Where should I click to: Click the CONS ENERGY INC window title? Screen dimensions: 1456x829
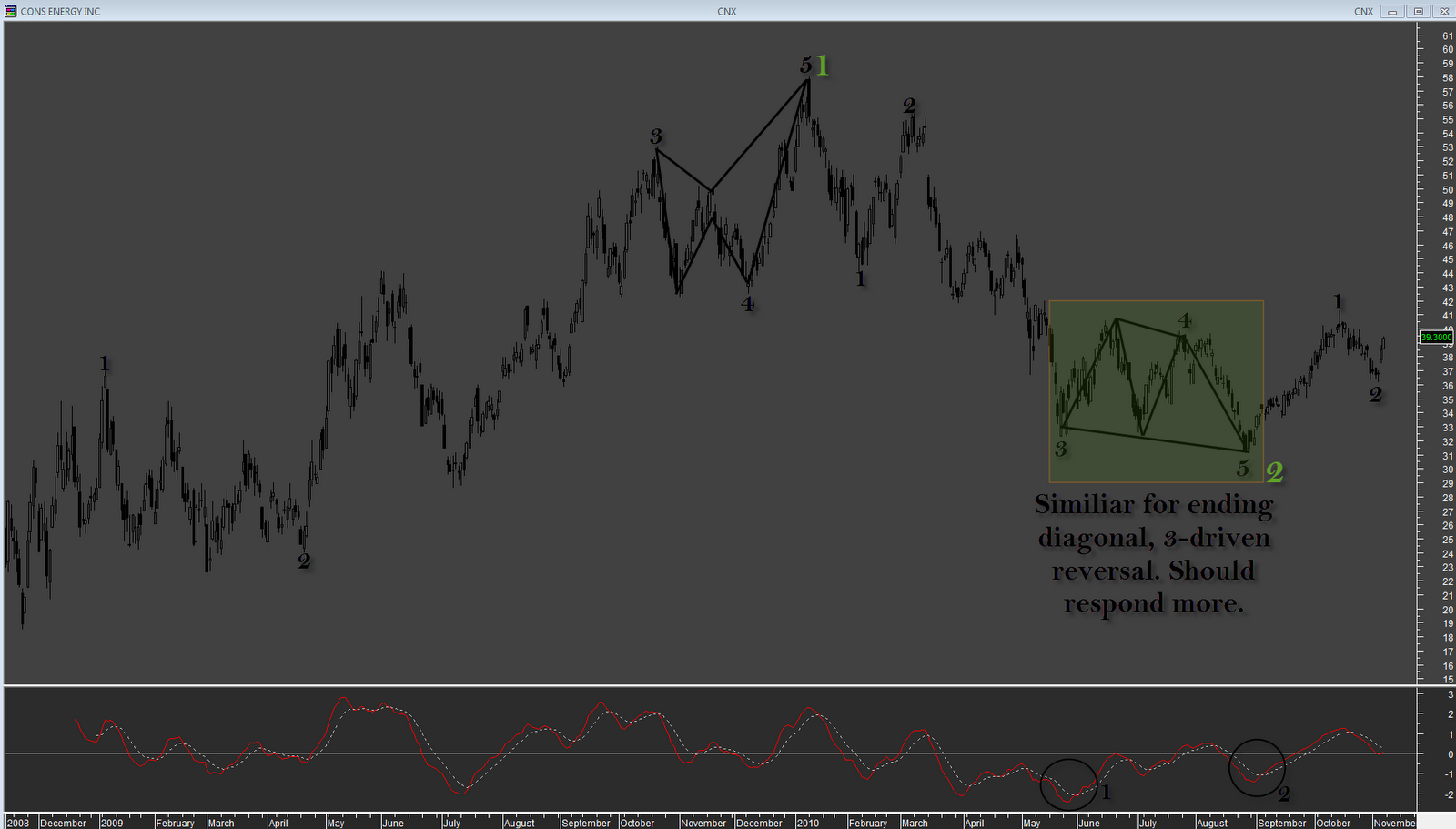(x=60, y=12)
